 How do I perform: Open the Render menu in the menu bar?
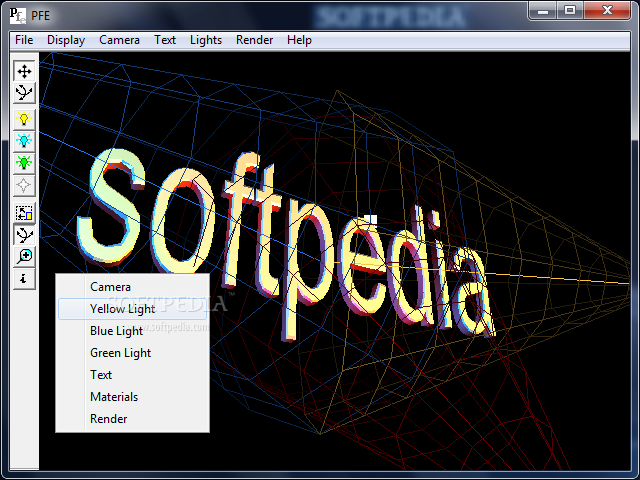(x=254, y=40)
